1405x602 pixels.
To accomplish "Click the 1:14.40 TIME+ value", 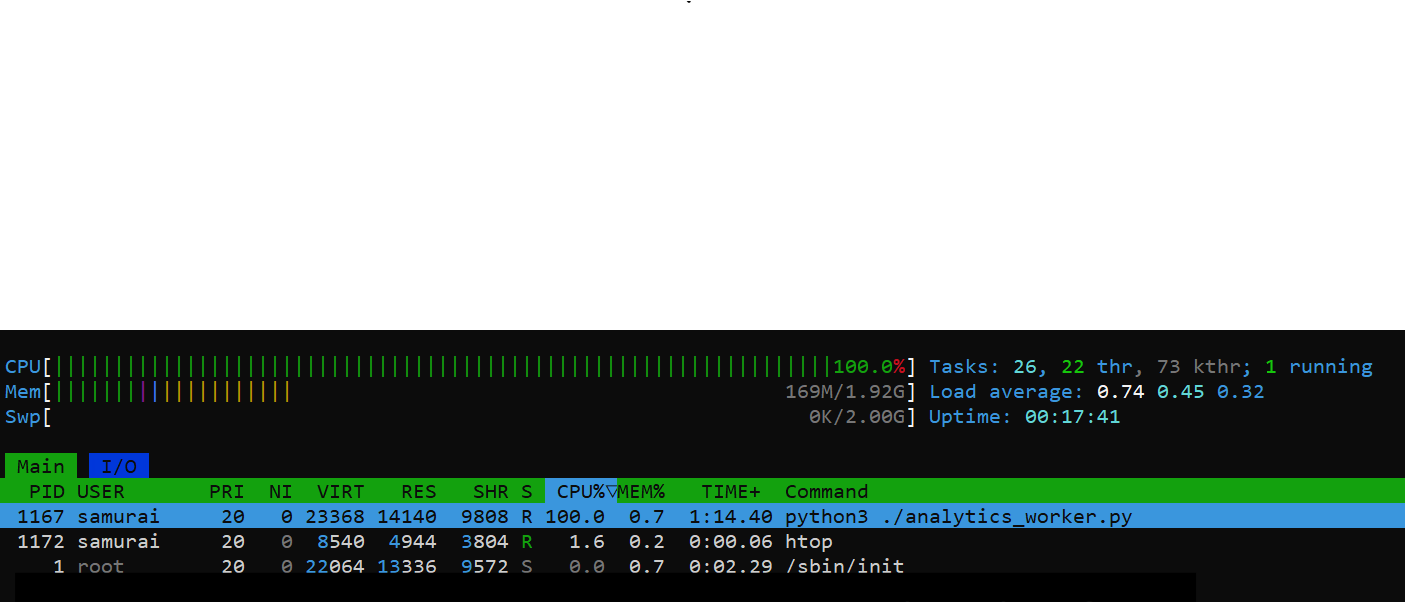I will 731,517.
